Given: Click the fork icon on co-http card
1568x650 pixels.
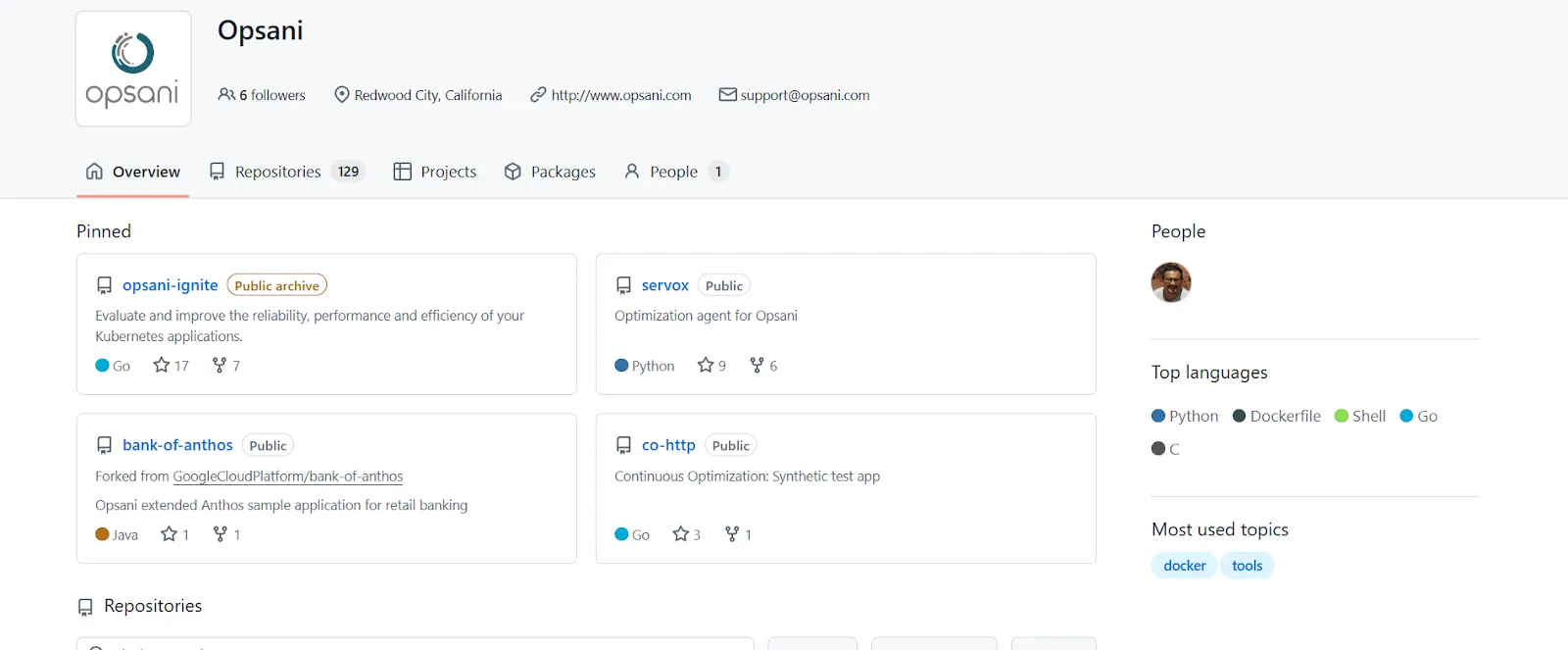Looking at the screenshot, I should (x=732, y=533).
